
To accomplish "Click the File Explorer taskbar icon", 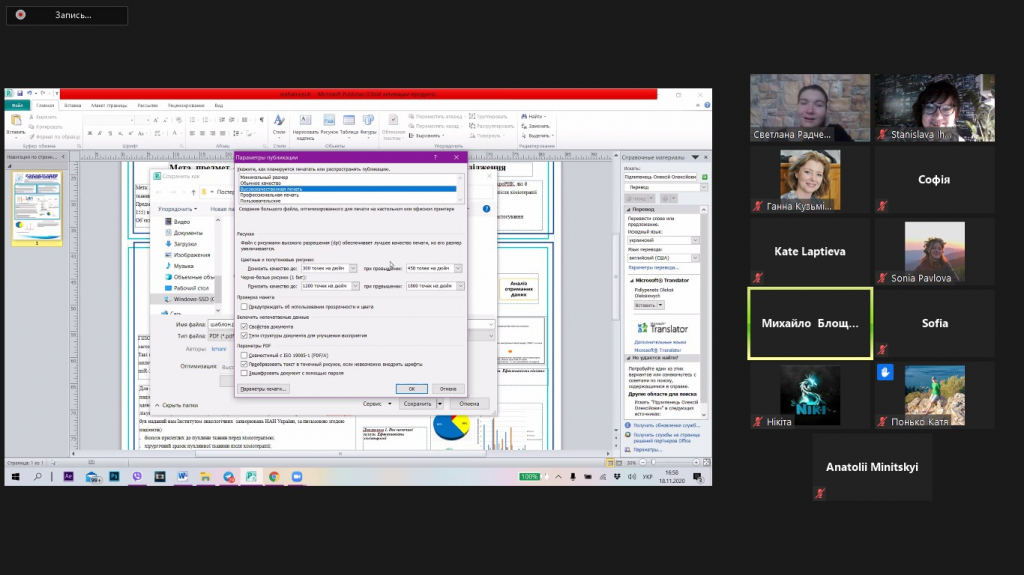I will 205,477.
